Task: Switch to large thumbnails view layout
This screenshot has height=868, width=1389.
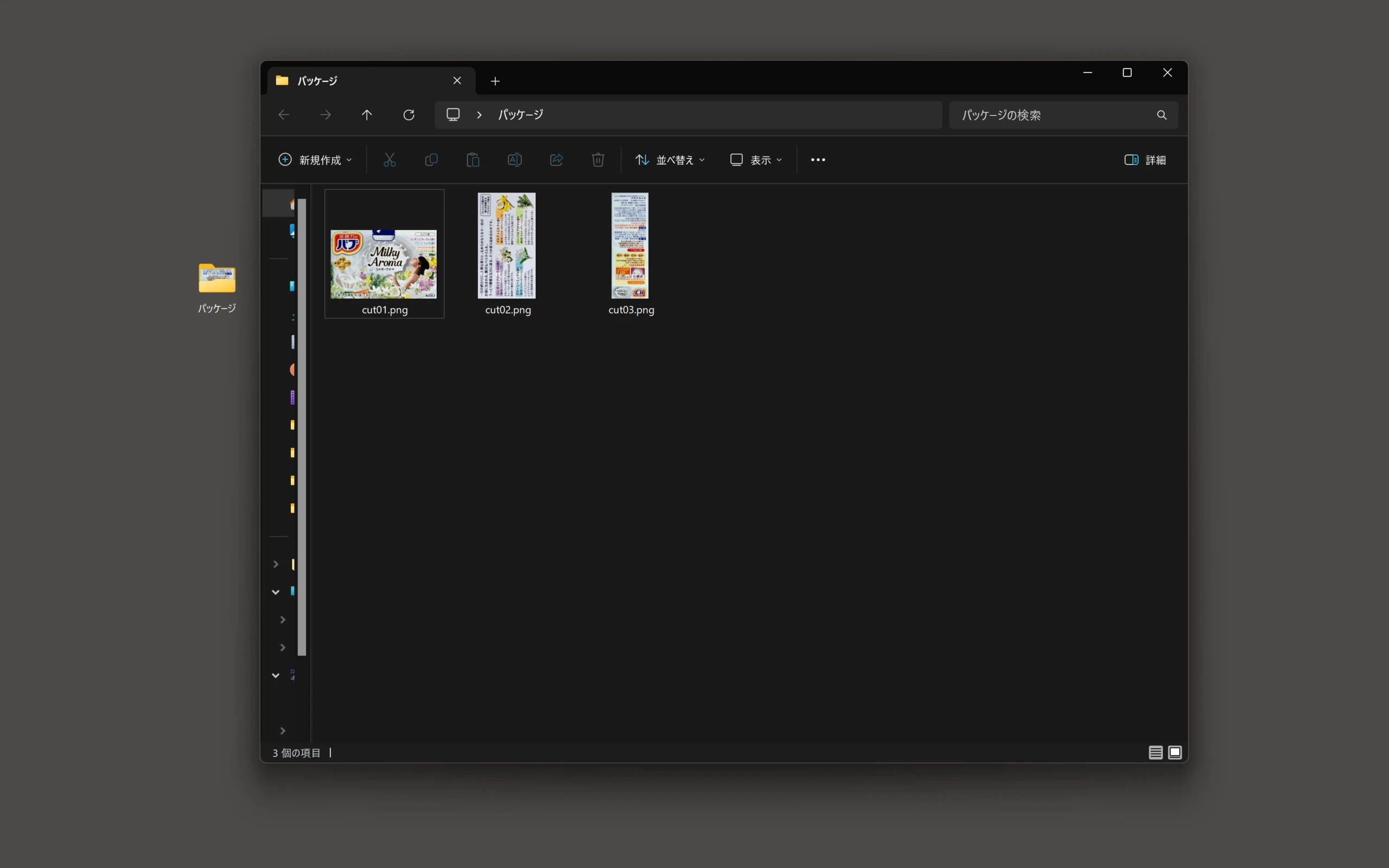Action: coord(1175,752)
